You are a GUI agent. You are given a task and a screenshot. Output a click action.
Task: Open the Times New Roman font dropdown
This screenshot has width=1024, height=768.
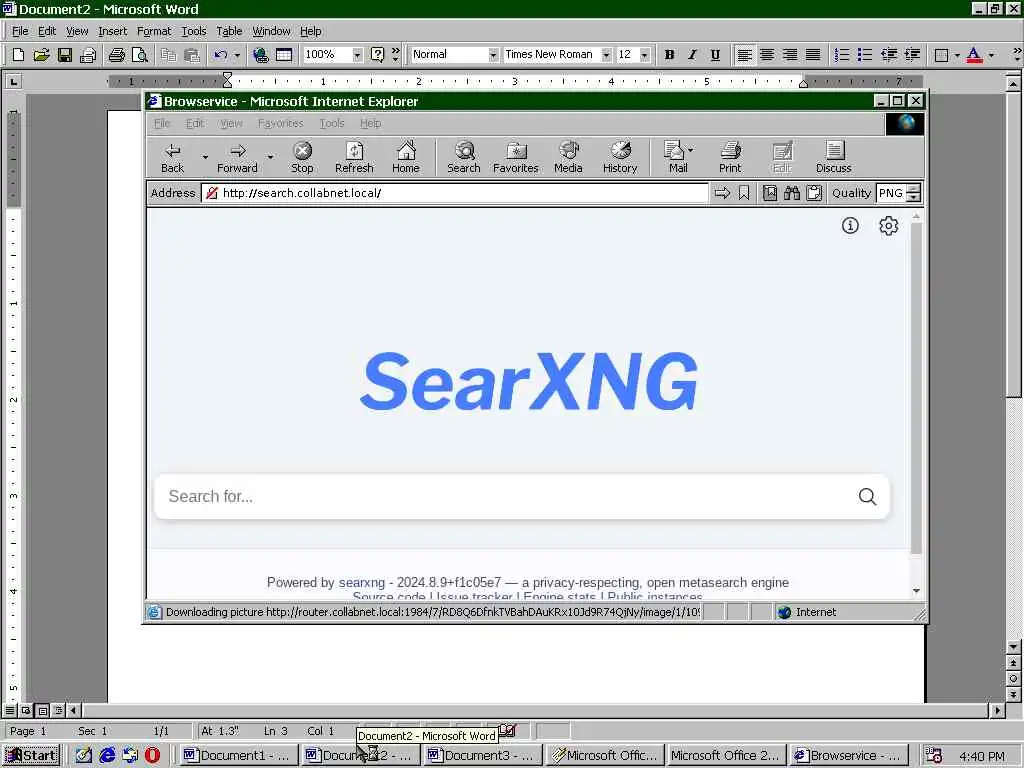[607, 55]
